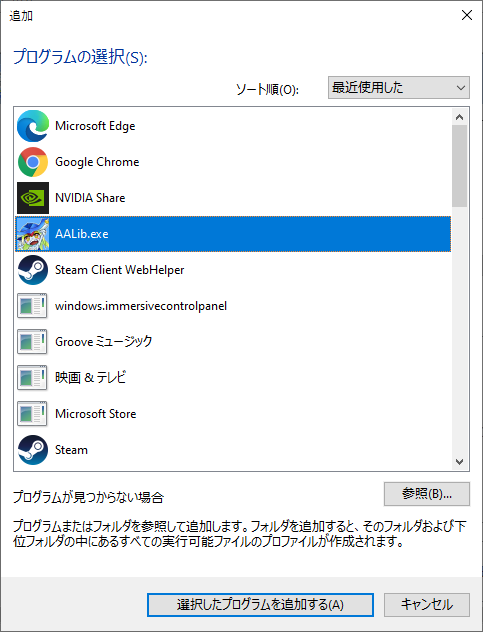
Task: Click the Steam icon in last row
Action: (33, 450)
